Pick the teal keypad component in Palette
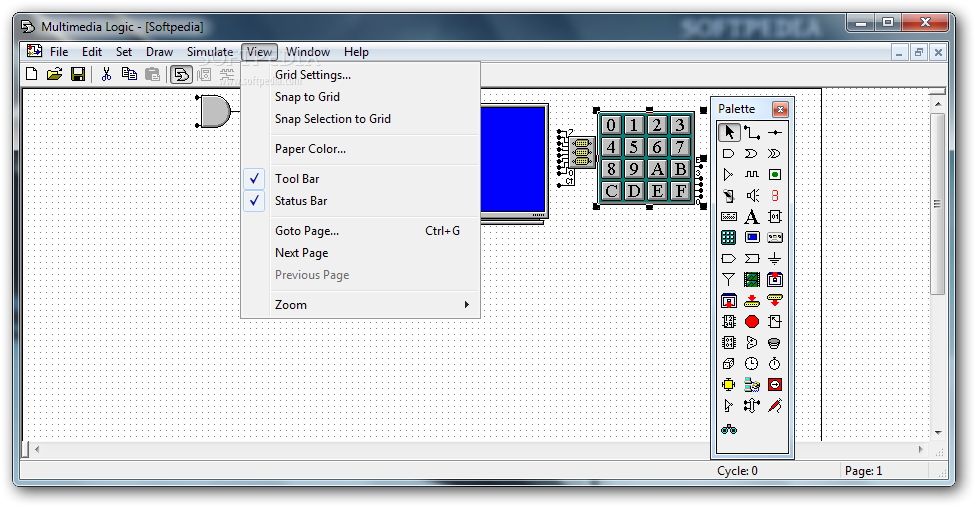The image size is (976, 507). coord(729,238)
